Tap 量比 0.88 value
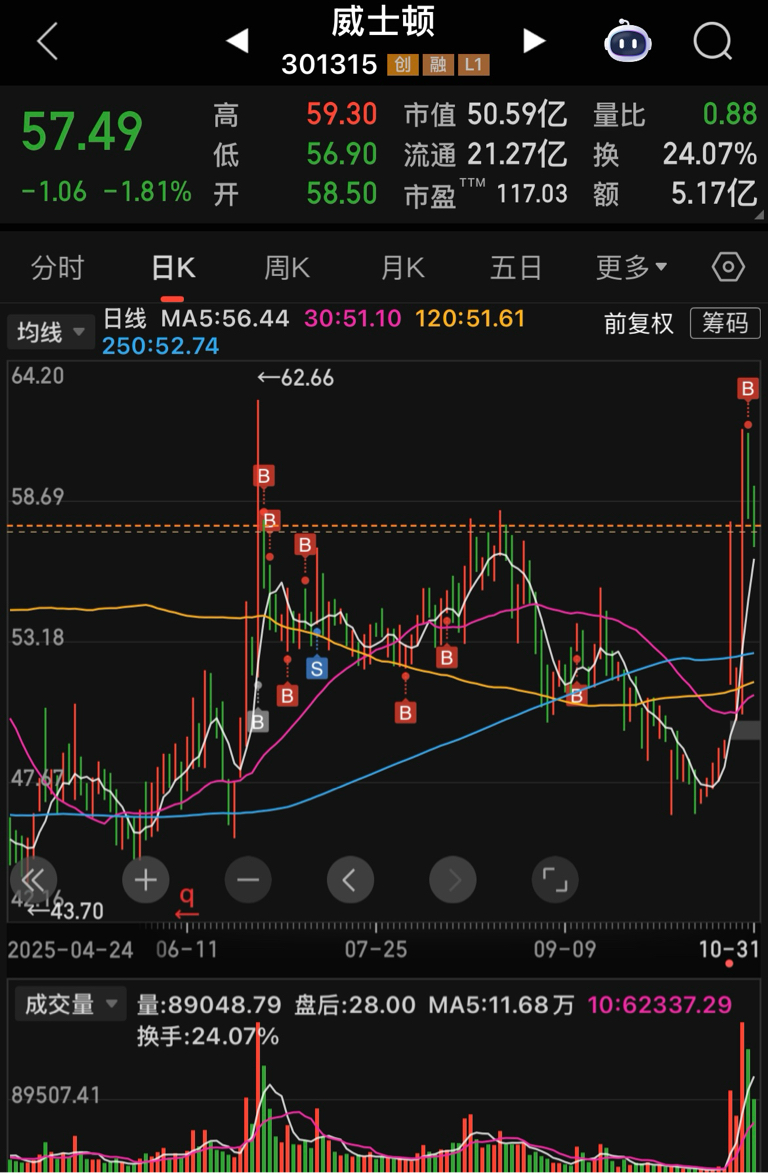The width and height of the screenshot is (768, 1173). (x=730, y=114)
